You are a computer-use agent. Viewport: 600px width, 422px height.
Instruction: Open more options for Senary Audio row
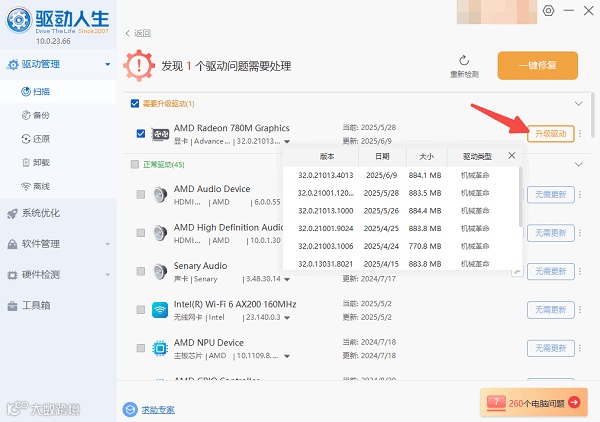pos(580,271)
